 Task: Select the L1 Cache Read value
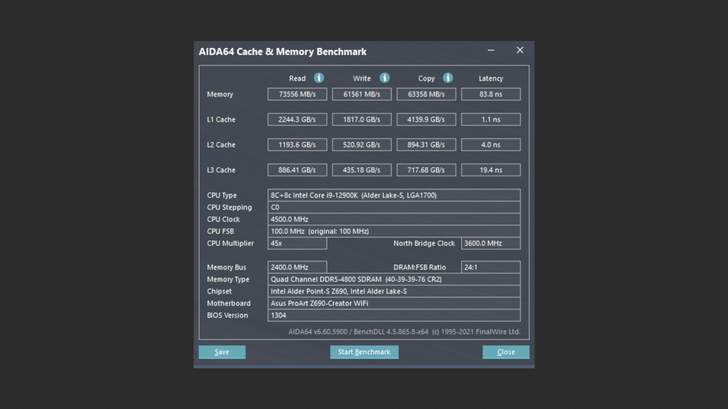click(297, 119)
